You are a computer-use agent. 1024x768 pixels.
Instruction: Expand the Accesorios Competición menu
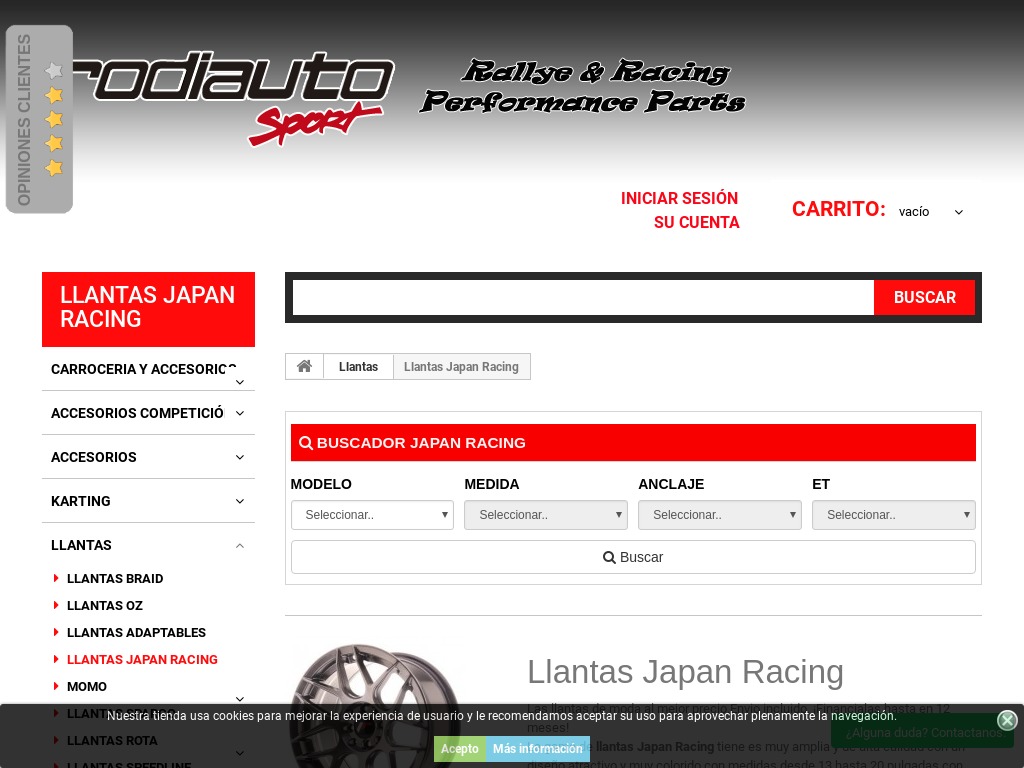(240, 413)
